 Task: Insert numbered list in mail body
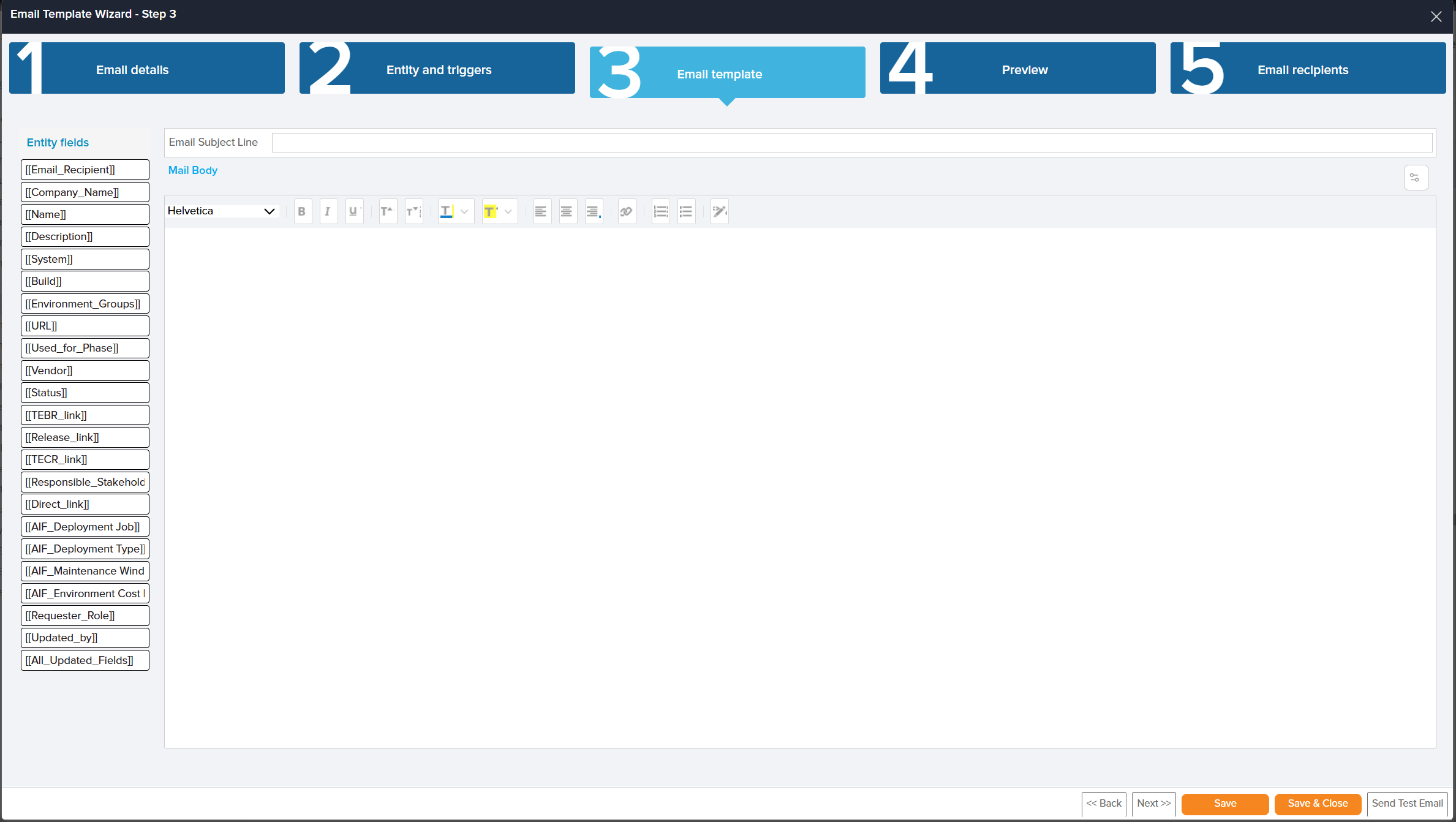(x=660, y=211)
